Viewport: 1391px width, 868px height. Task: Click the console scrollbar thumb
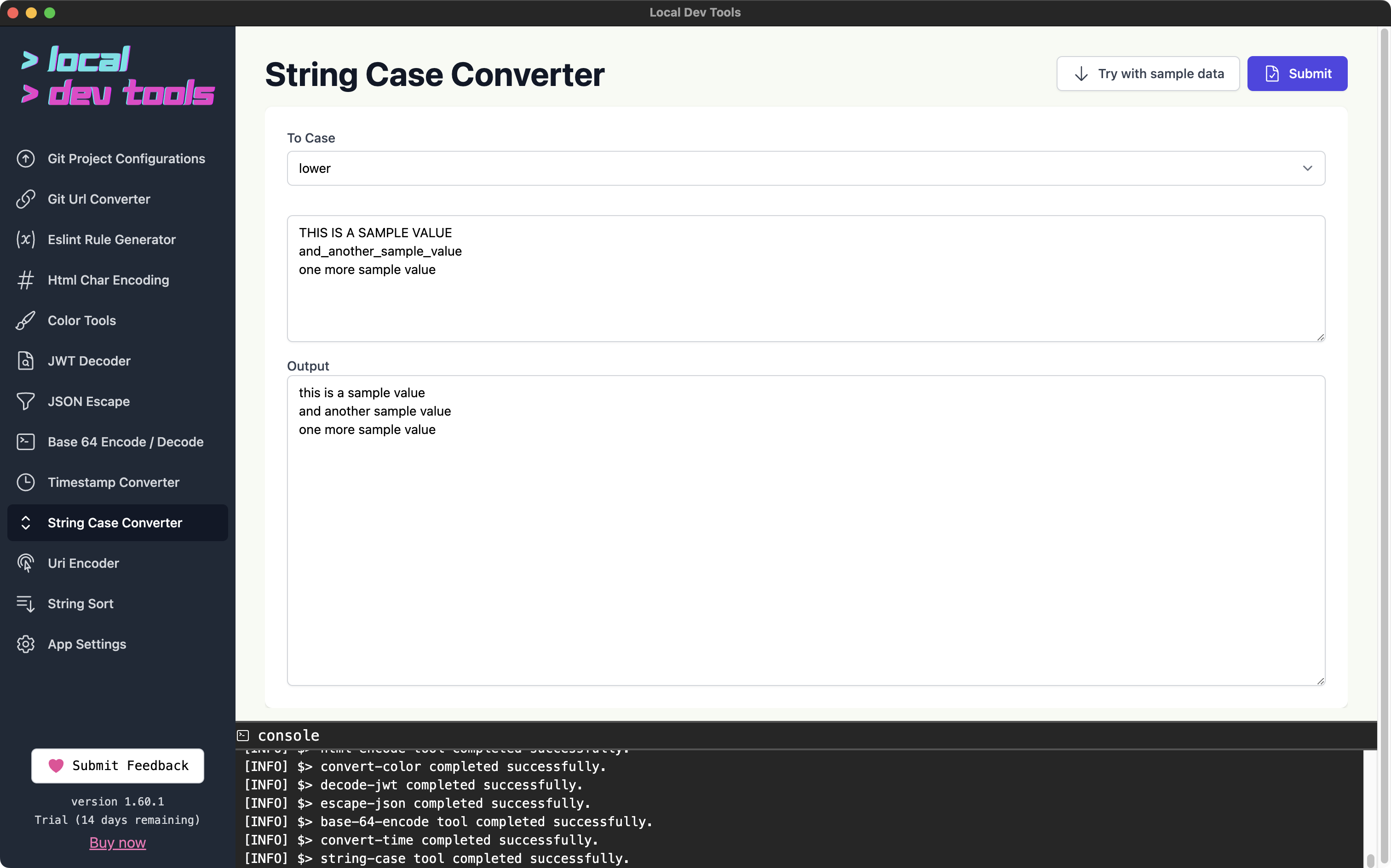point(1370,861)
